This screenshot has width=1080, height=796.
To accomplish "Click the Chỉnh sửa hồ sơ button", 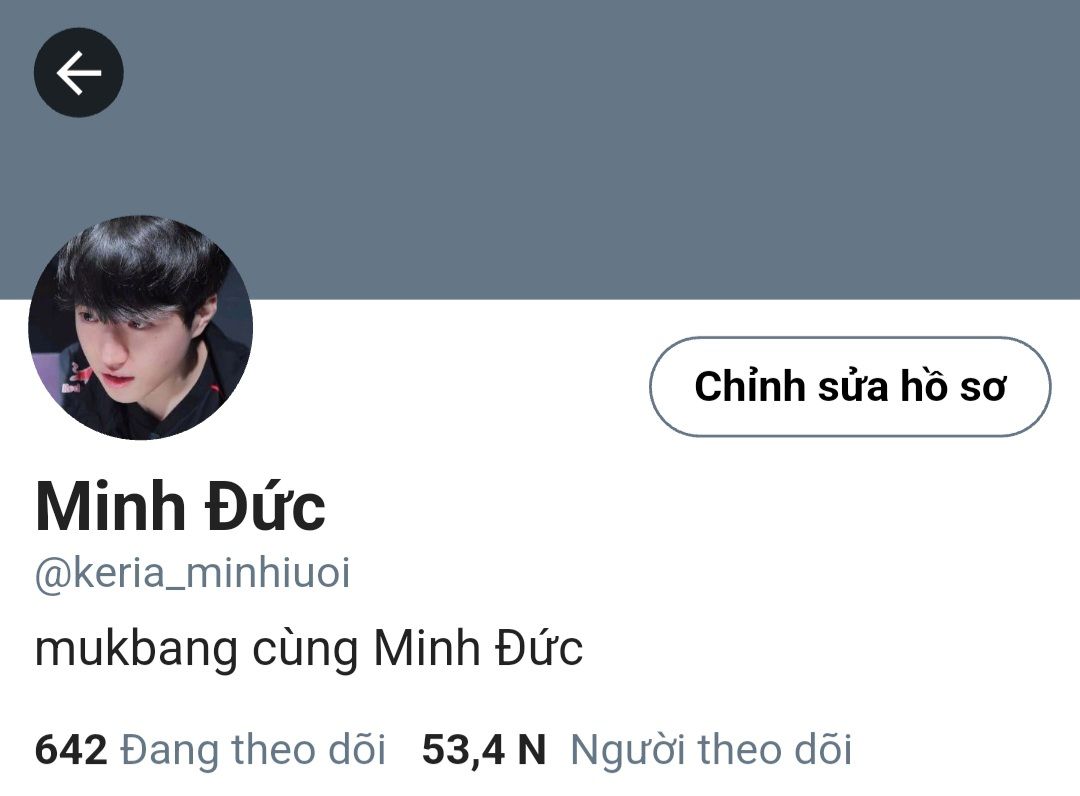I will pyautogui.click(x=850, y=386).
